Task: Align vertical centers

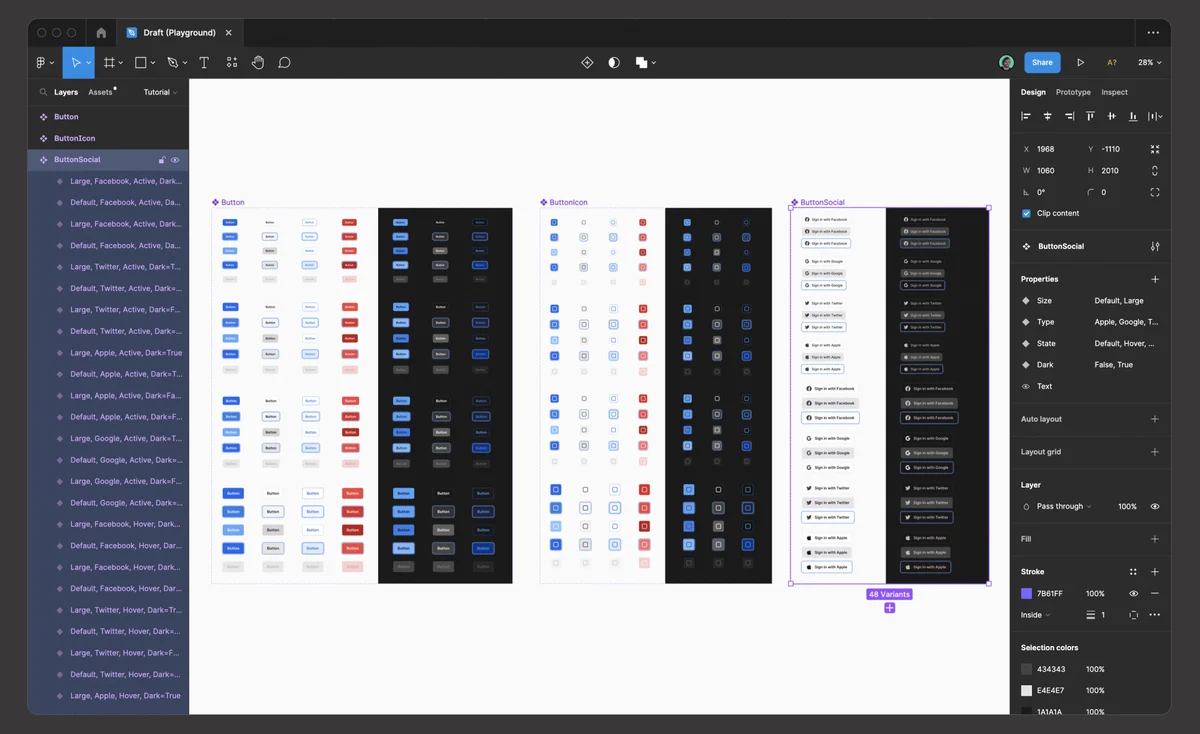Action: click(1112, 116)
